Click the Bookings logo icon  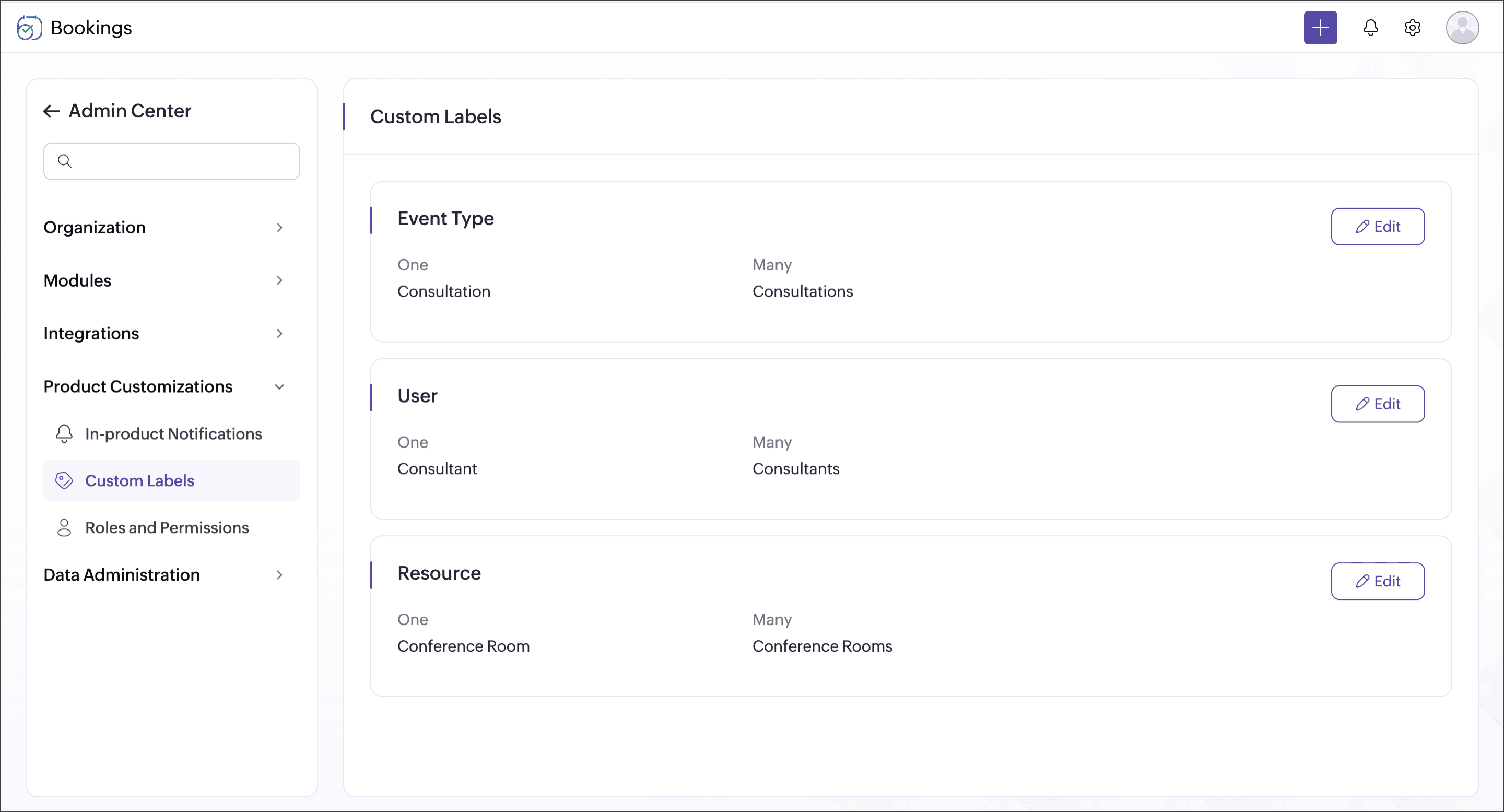pos(29,28)
